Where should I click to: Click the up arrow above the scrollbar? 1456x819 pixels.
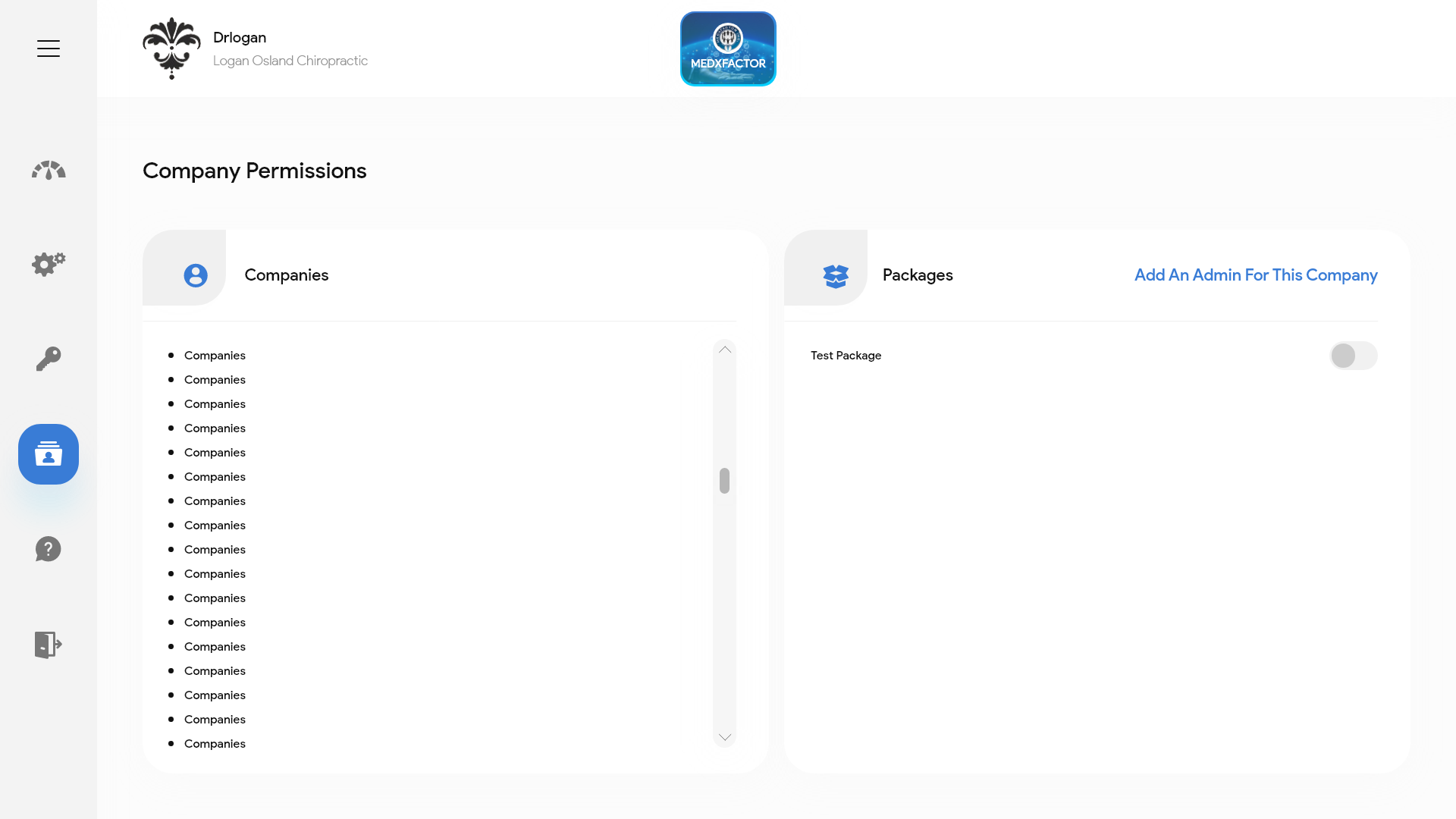tap(724, 350)
